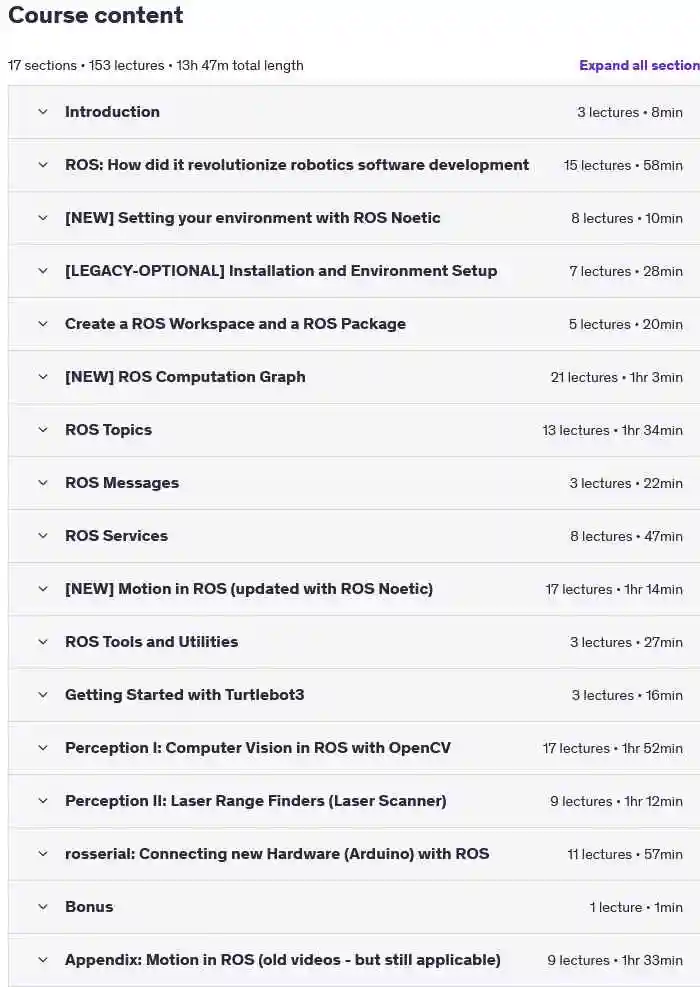Click the 13 lectures 1hr 34min label
The image size is (700, 987).
pos(612,430)
